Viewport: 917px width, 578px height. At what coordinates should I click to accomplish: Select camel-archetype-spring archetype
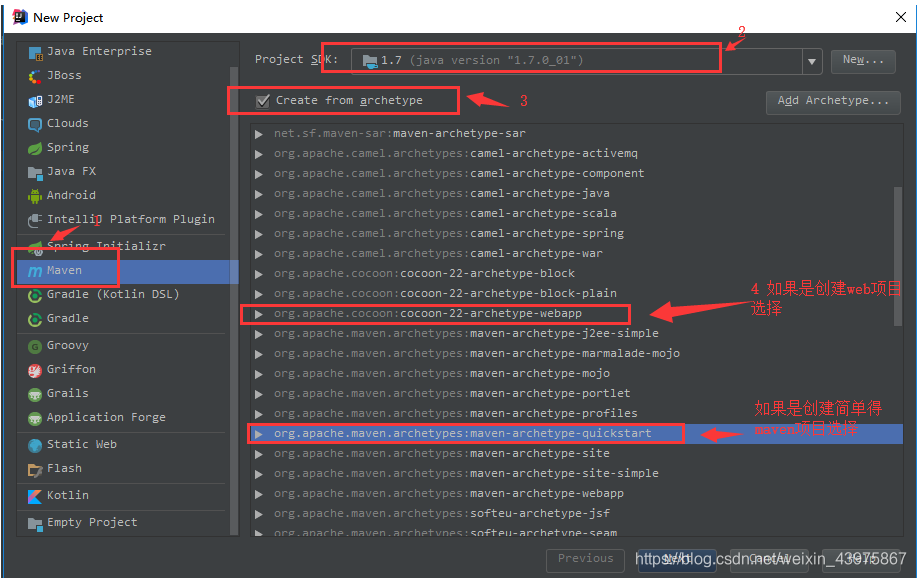coord(449,233)
